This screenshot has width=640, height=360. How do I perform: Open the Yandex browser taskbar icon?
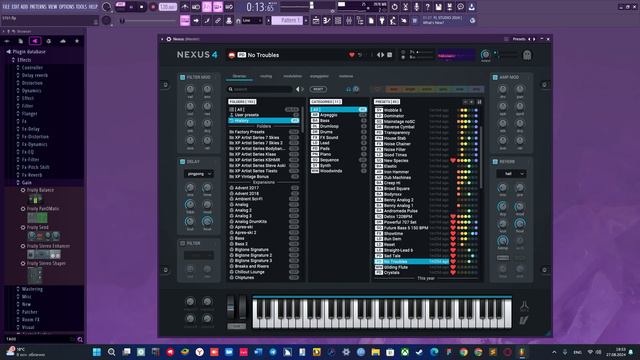click(x=200, y=352)
